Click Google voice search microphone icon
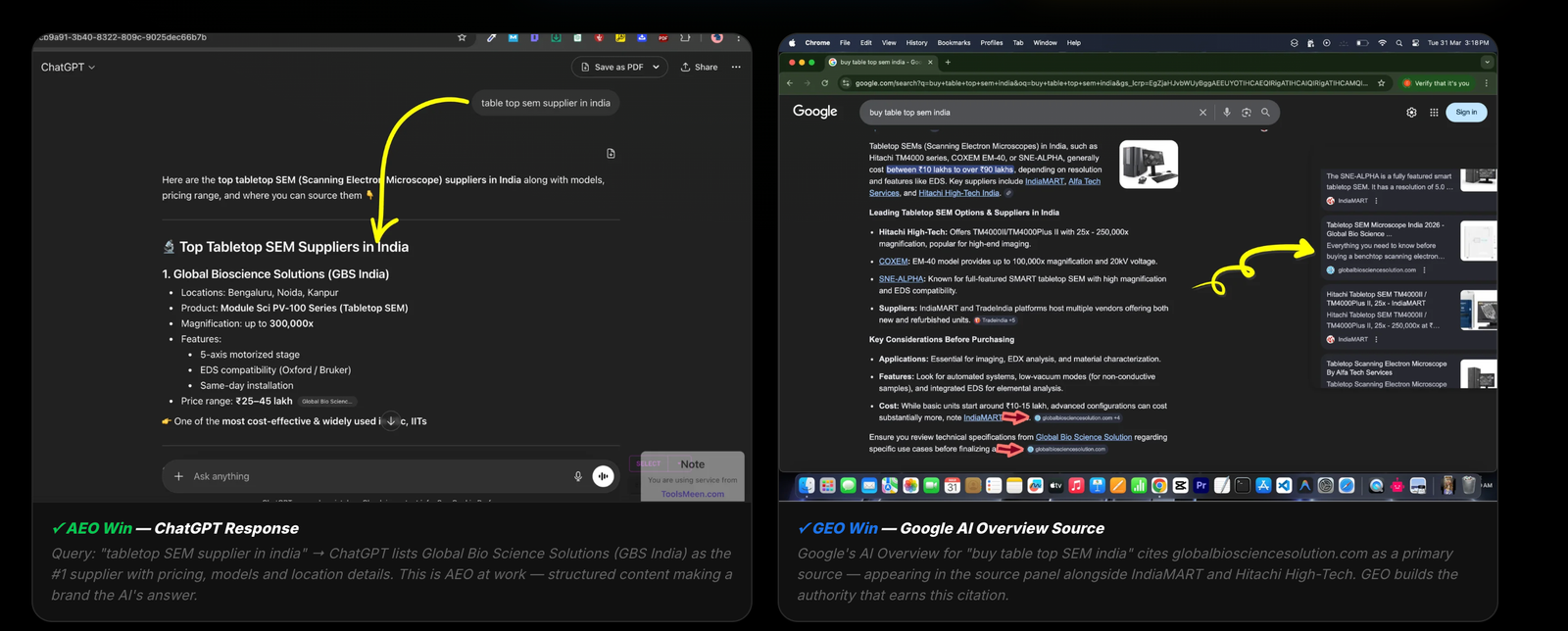1568x631 pixels. [x=1226, y=113]
